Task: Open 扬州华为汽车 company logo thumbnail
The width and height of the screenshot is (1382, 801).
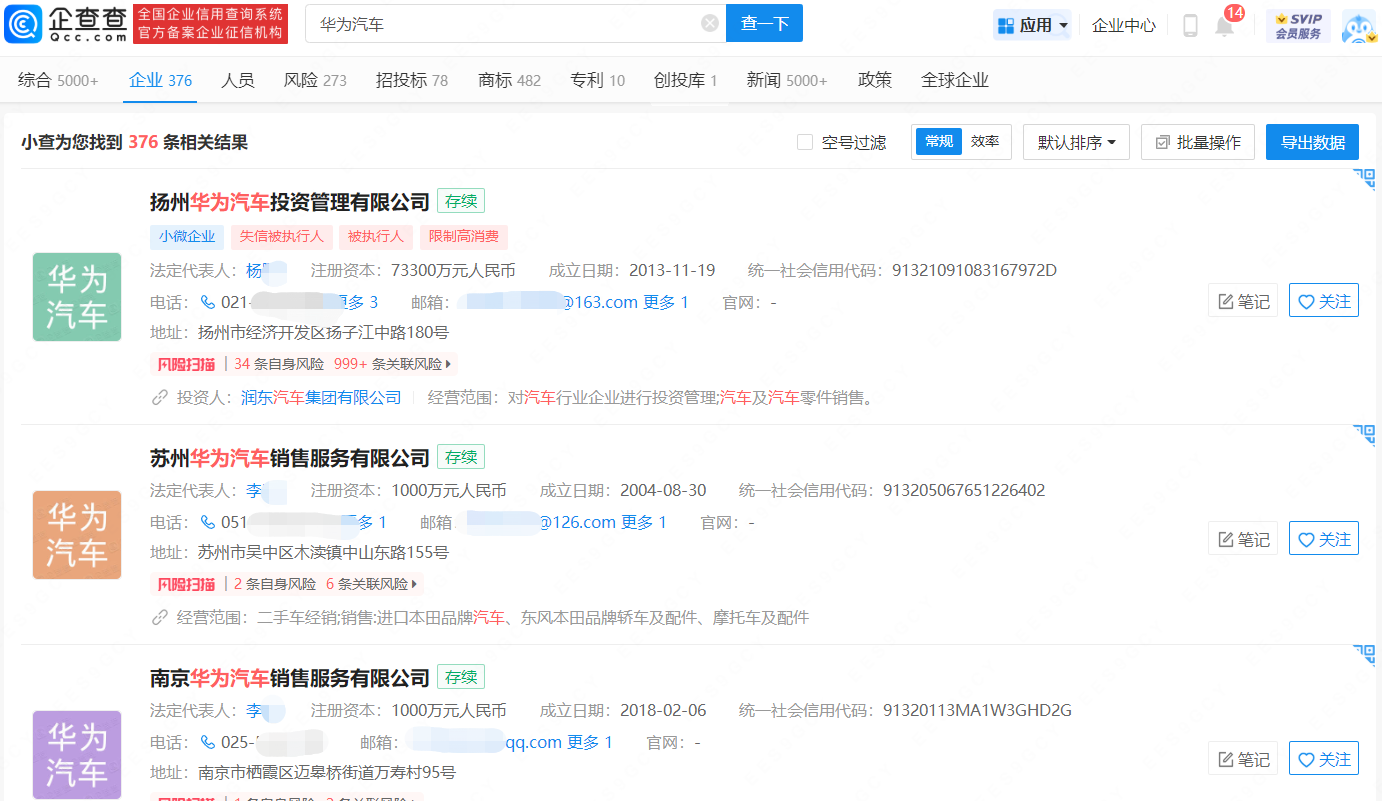Action: pyautogui.click(x=77, y=297)
